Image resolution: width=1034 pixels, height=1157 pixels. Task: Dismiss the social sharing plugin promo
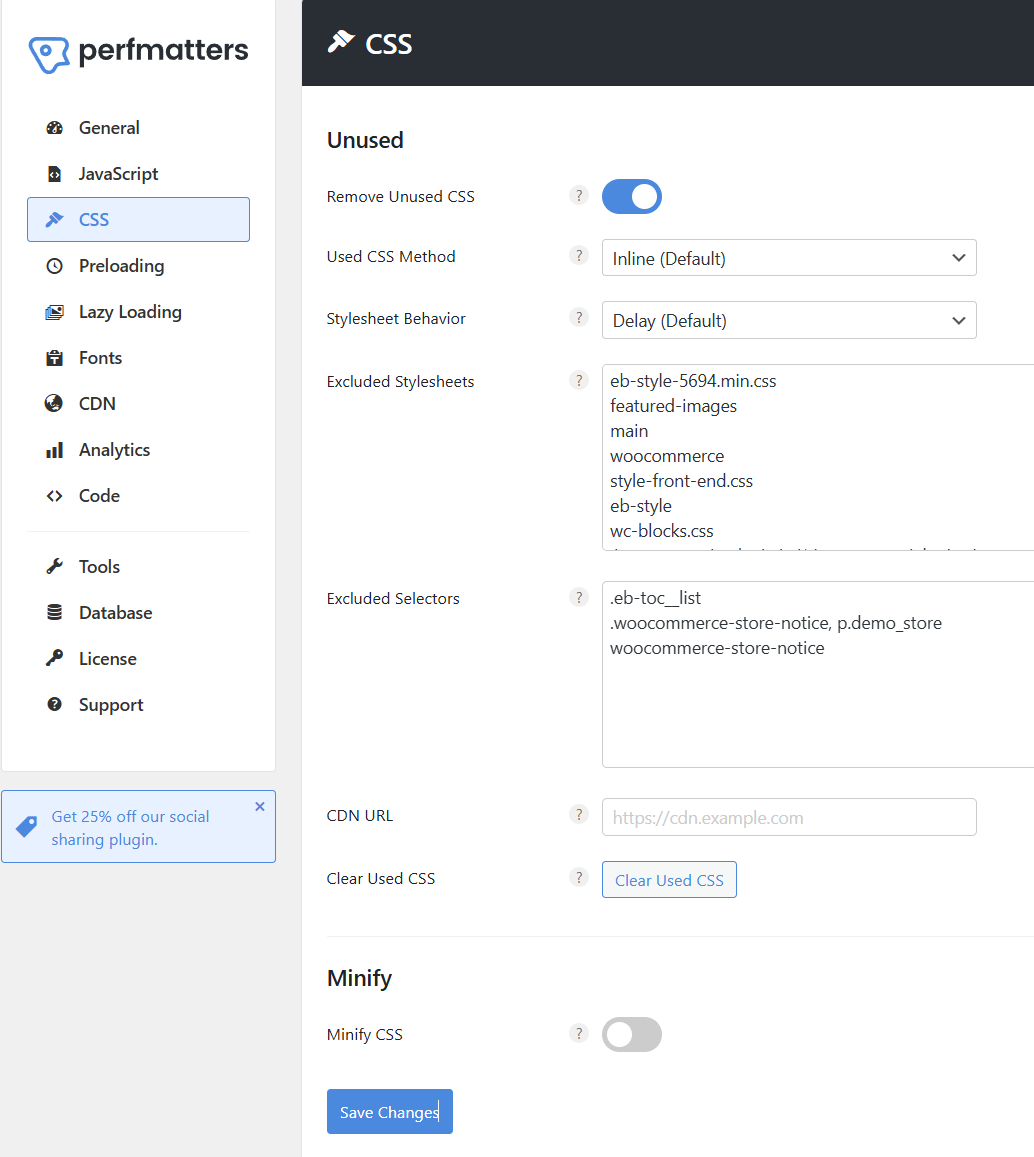coord(260,806)
